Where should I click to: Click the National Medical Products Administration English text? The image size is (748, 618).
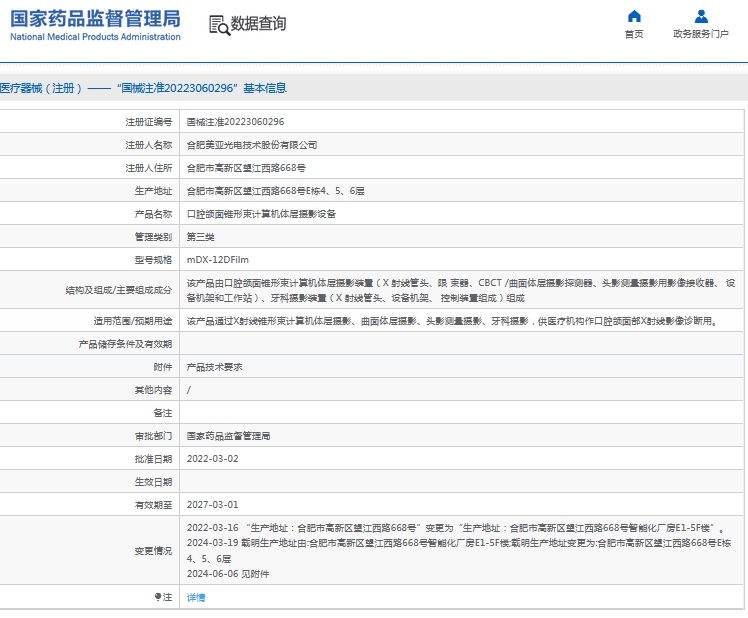pyautogui.click(x=95, y=37)
